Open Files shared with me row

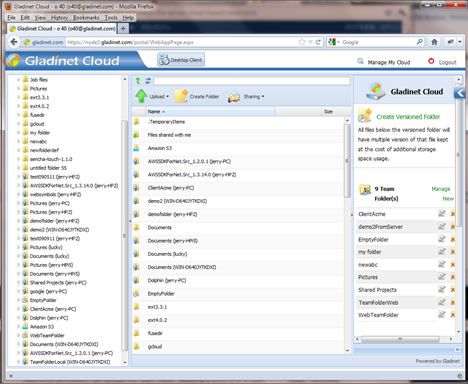coord(238,135)
